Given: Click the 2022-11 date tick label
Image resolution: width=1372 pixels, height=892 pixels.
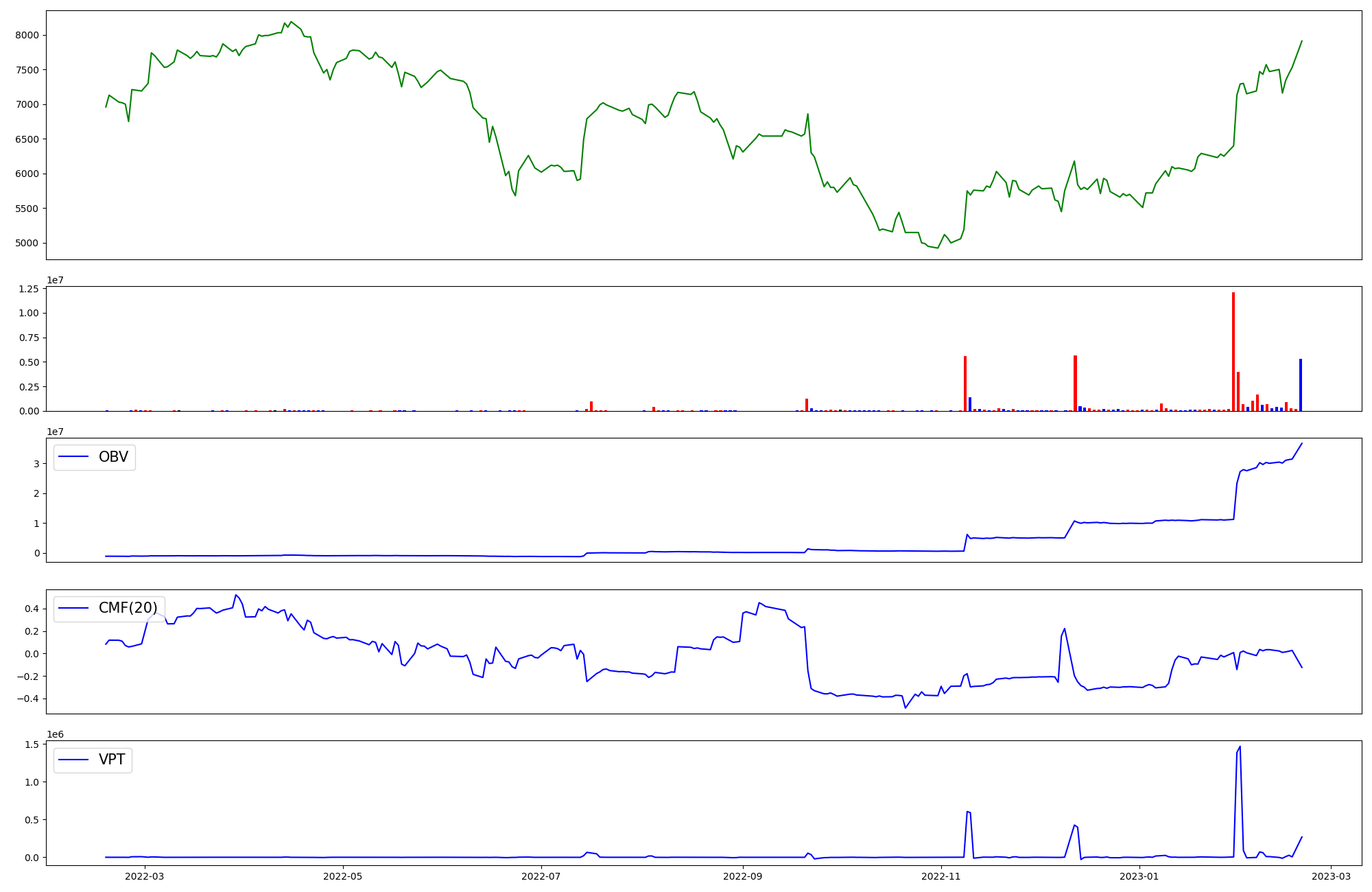Looking at the screenshot, I should click(941, 876).
